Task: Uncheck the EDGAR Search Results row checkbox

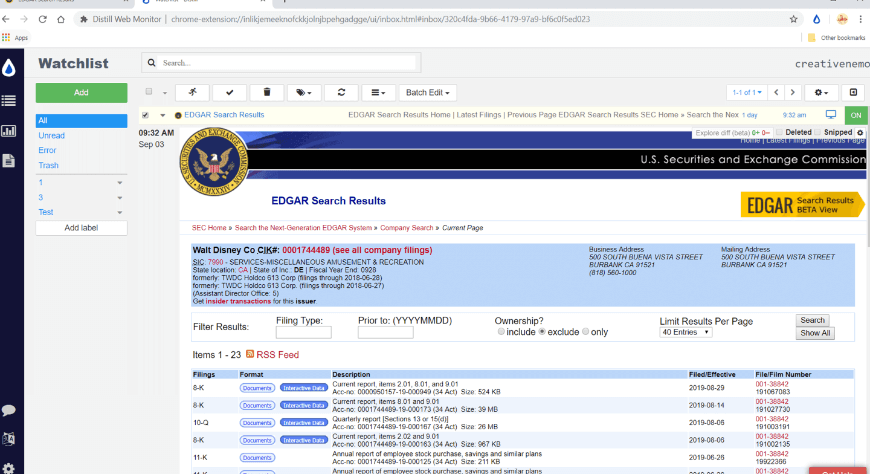Action: click(148, 115)
